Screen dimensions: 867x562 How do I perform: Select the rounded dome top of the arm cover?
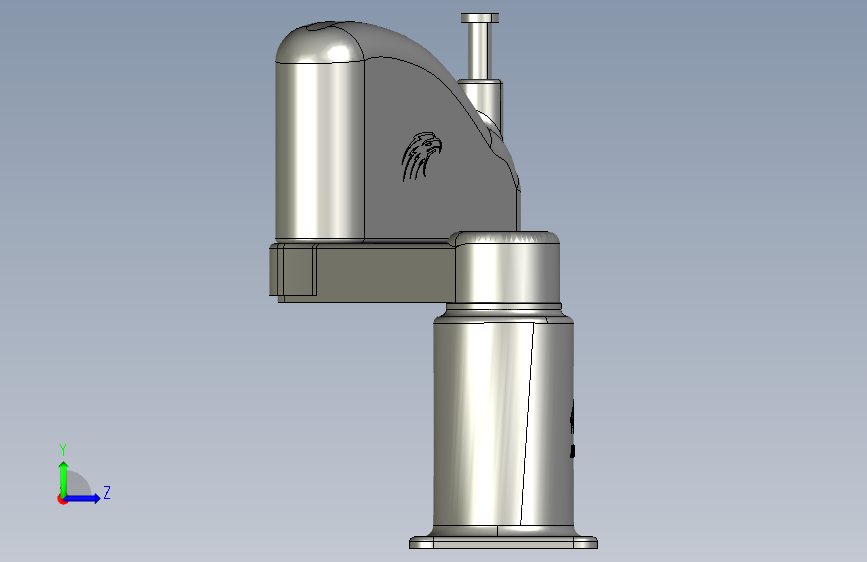320,41
